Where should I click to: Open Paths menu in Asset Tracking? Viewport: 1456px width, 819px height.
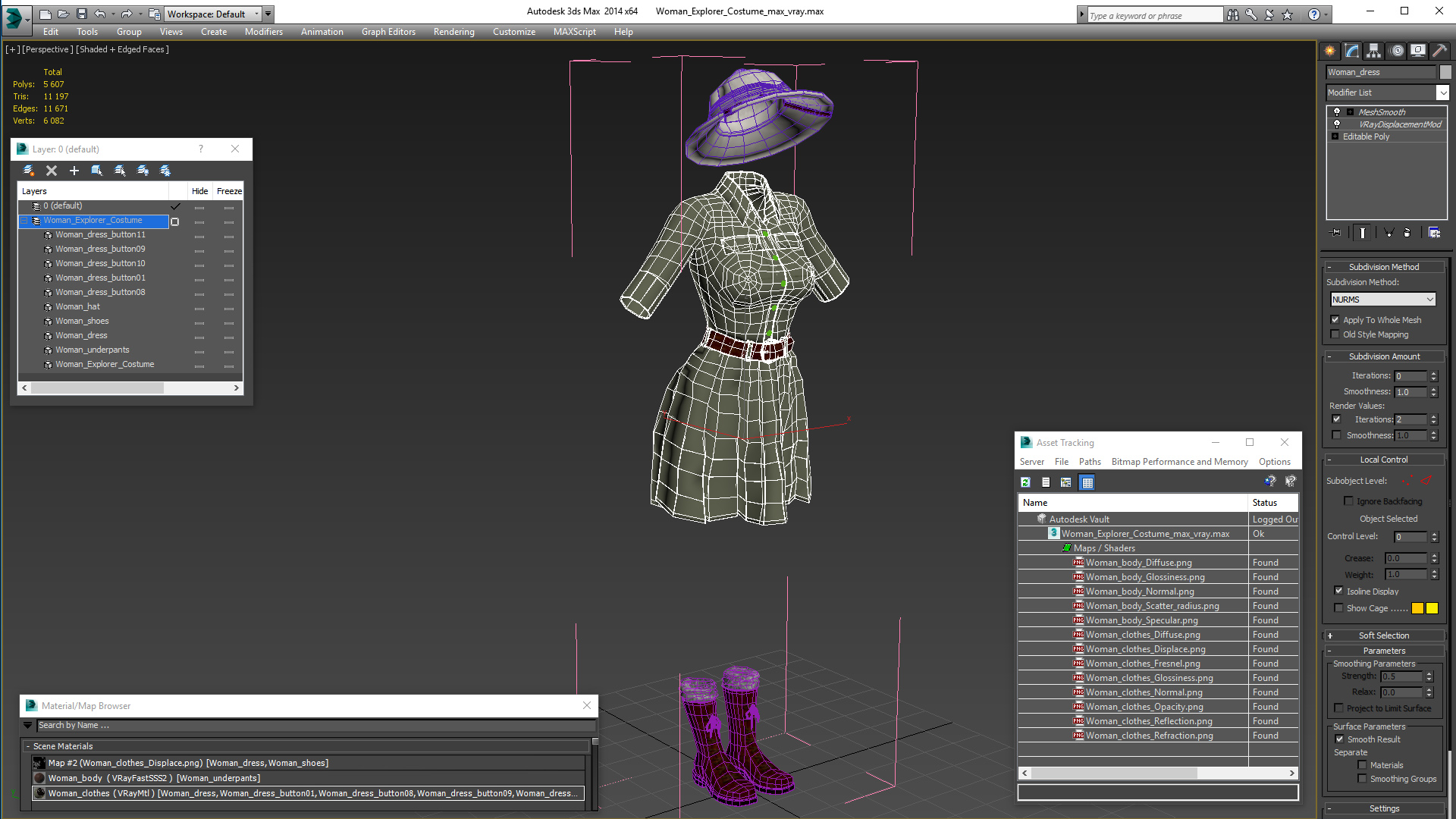[1089, 462]
